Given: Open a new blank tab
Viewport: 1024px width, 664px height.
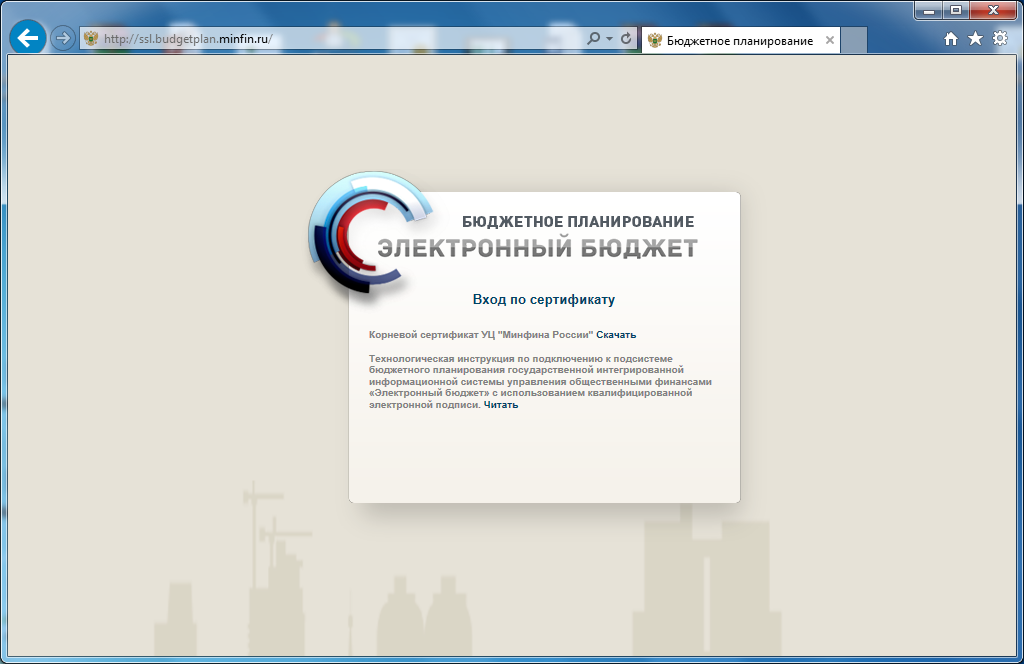Looking at the screenshot, I should [x=854, y=40].
